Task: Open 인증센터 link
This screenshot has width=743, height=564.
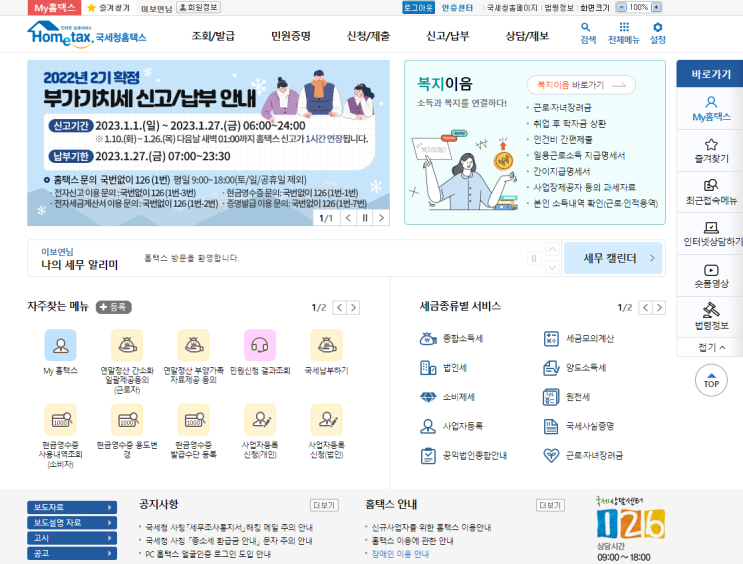Action: tap(457, 8)
